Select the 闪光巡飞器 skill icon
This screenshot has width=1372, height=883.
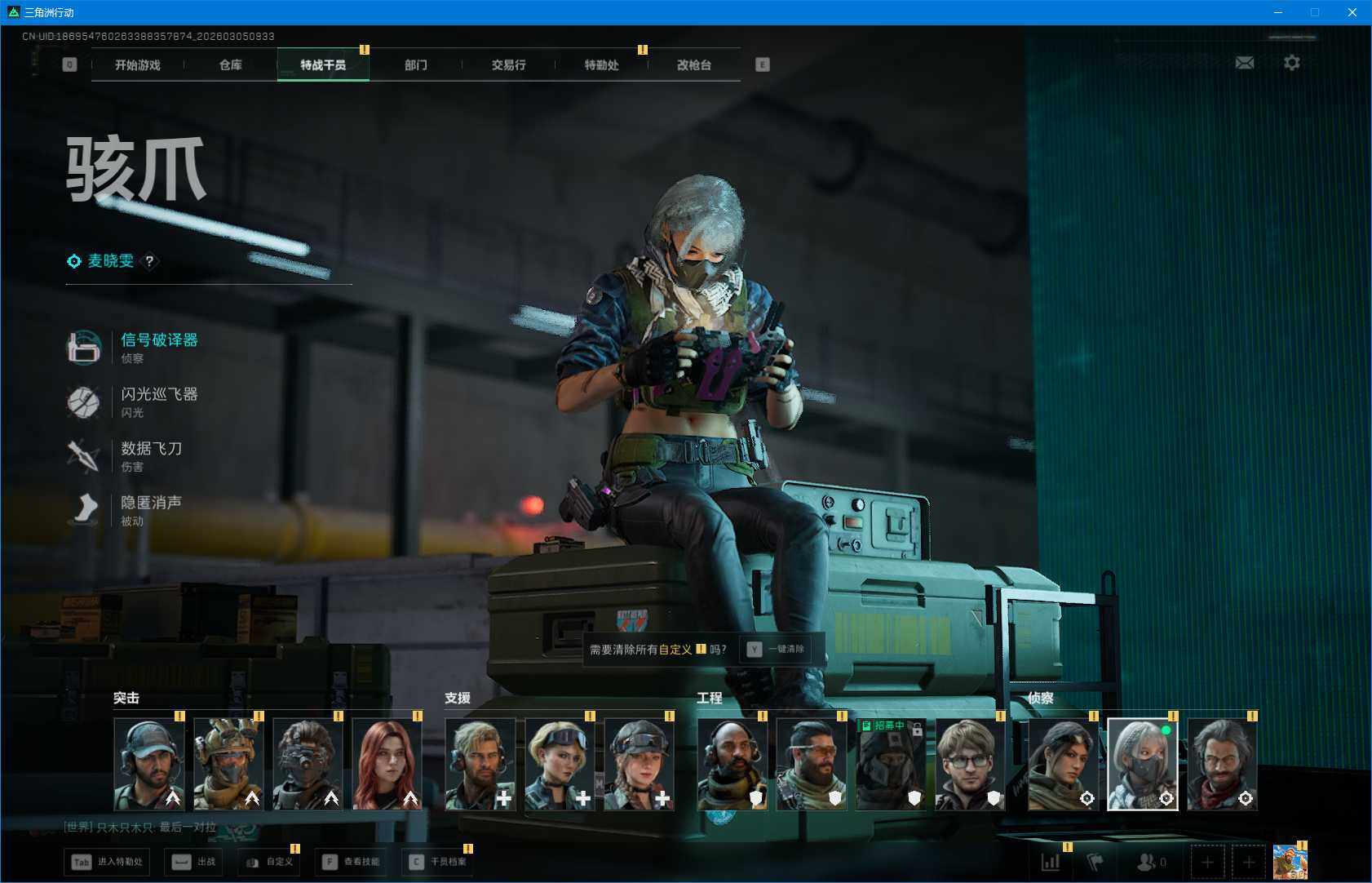click(83, 402)
